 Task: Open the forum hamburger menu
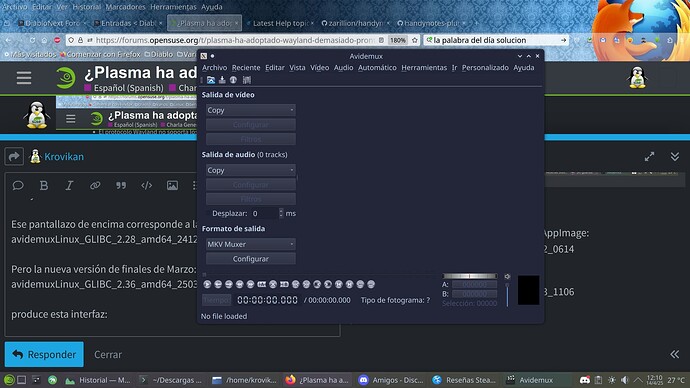pos(24,78)
